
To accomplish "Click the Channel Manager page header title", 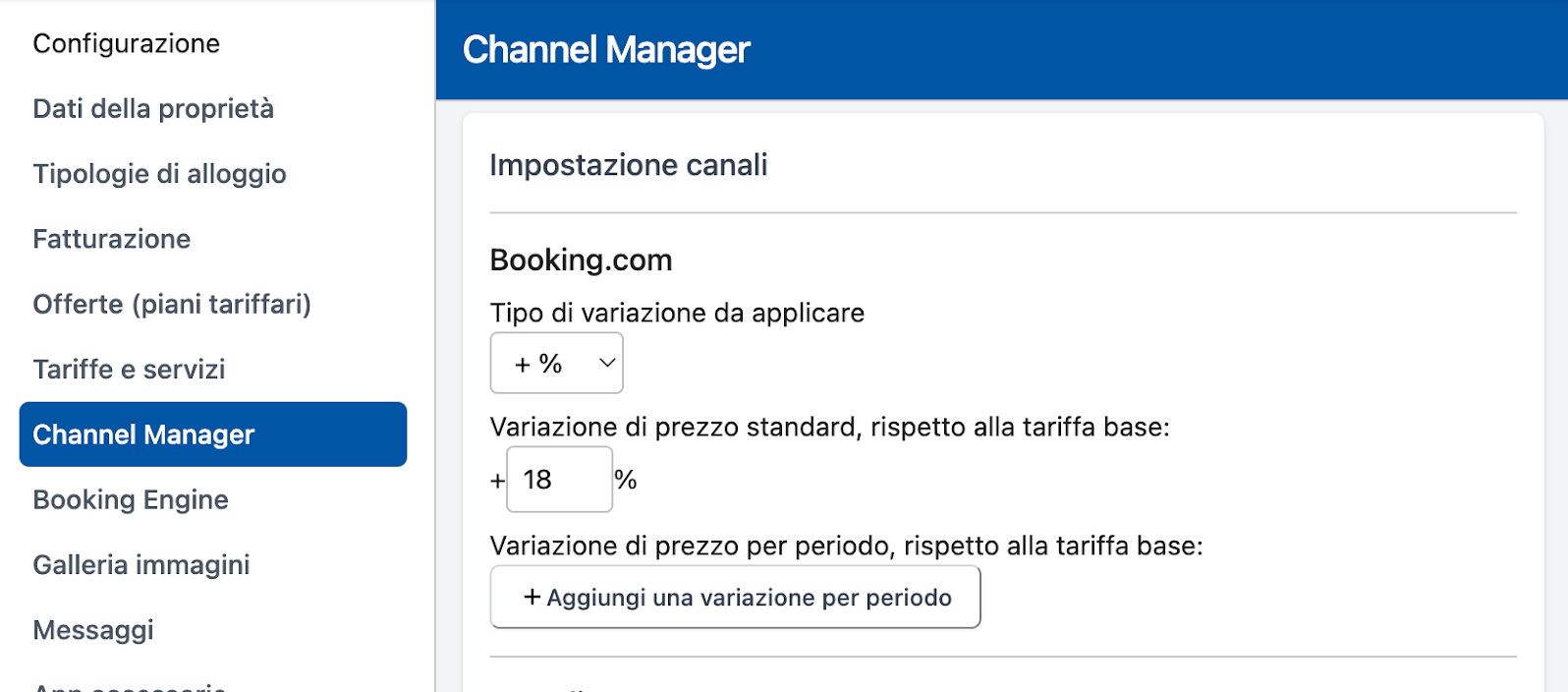I will [x=606, y=50].
